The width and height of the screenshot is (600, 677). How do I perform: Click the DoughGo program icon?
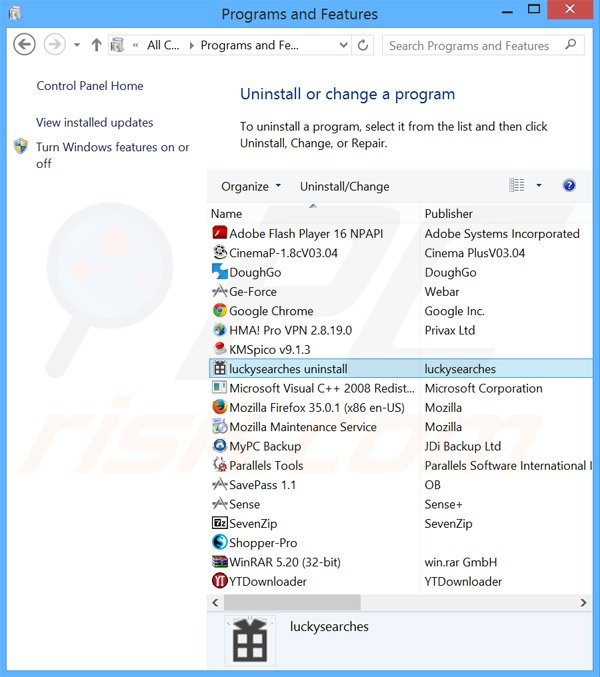click(220, 272)
